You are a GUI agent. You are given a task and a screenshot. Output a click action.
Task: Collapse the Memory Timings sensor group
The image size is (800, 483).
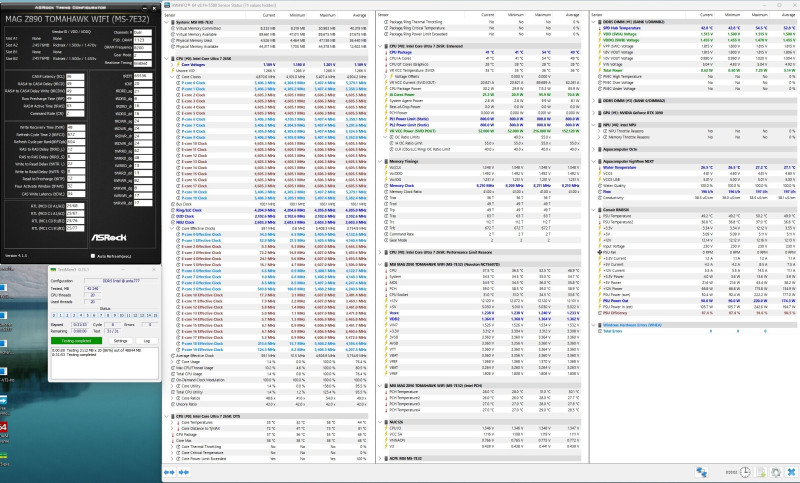pyautogui.click(x=380, y=161)
